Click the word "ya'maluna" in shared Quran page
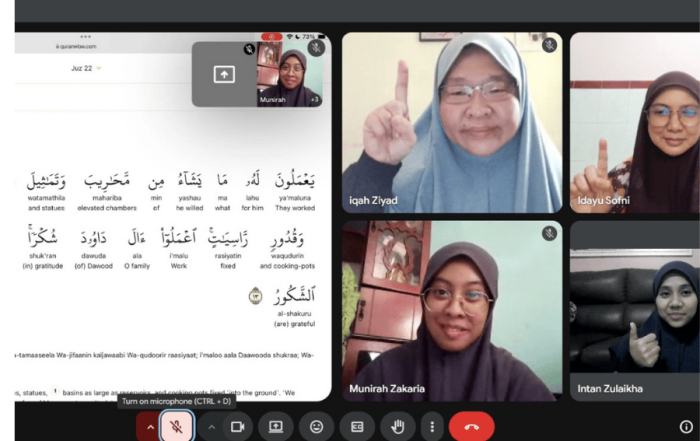700x441 pixels. [x=295, y=198]
